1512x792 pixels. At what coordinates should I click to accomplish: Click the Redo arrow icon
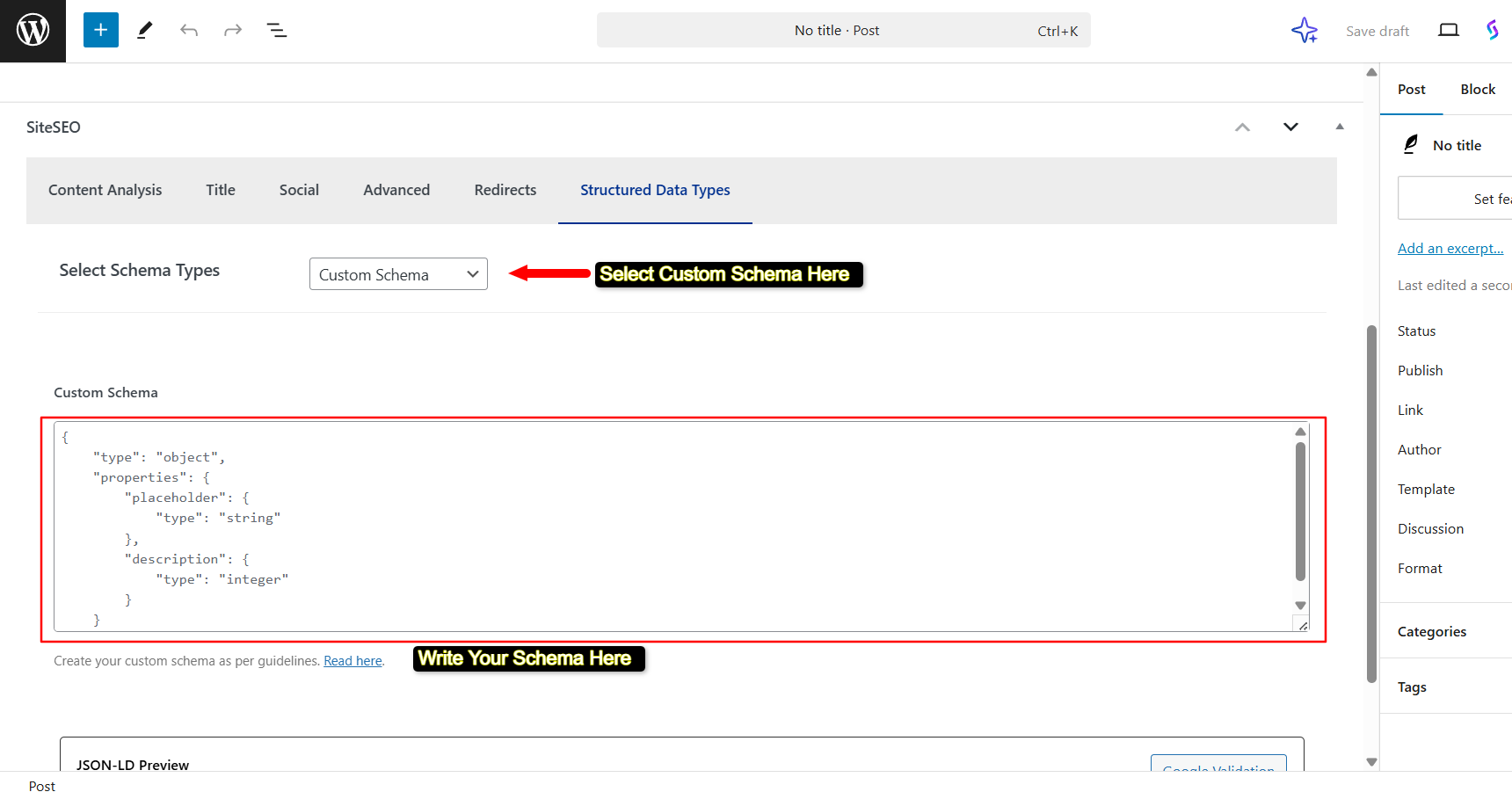[233, 31]
